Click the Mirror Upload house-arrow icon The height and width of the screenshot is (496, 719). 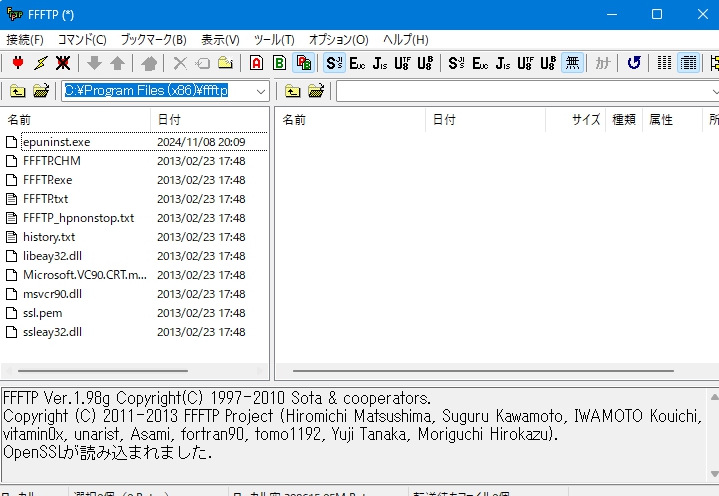tap(149, 63)
